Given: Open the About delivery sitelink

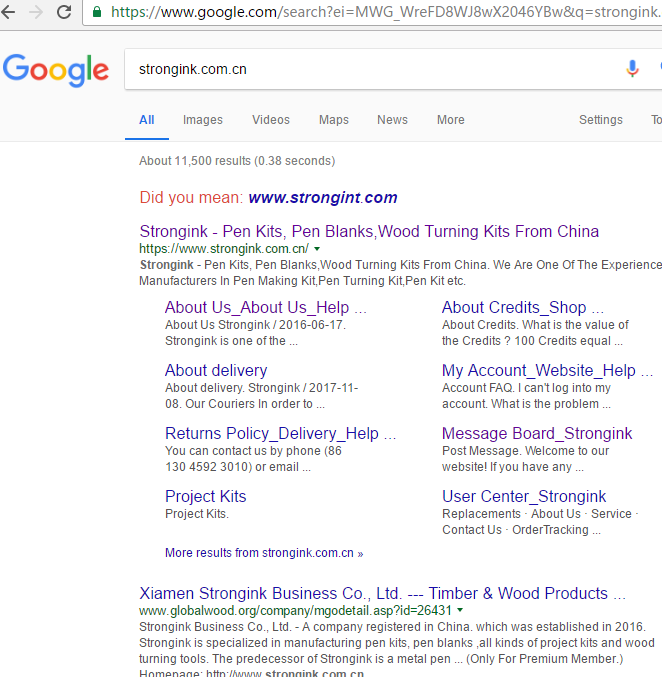Looking at the screenshot, I should click(x=216, y=370).
